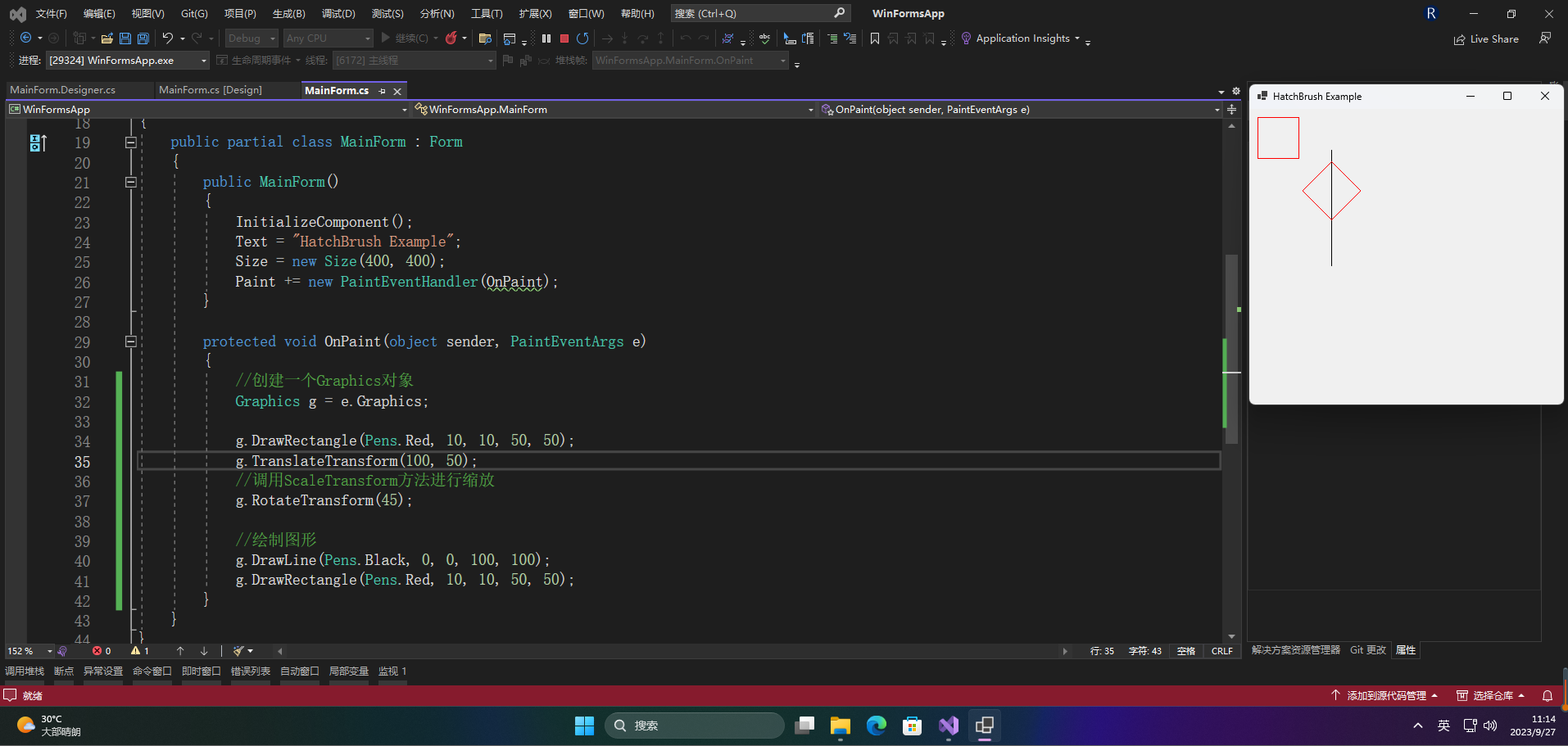Image resolution: width=1568 pixels, height=746 pixels.
Task: Open the OnPaint member navigation dropdown
Action: click(1020, 109)
